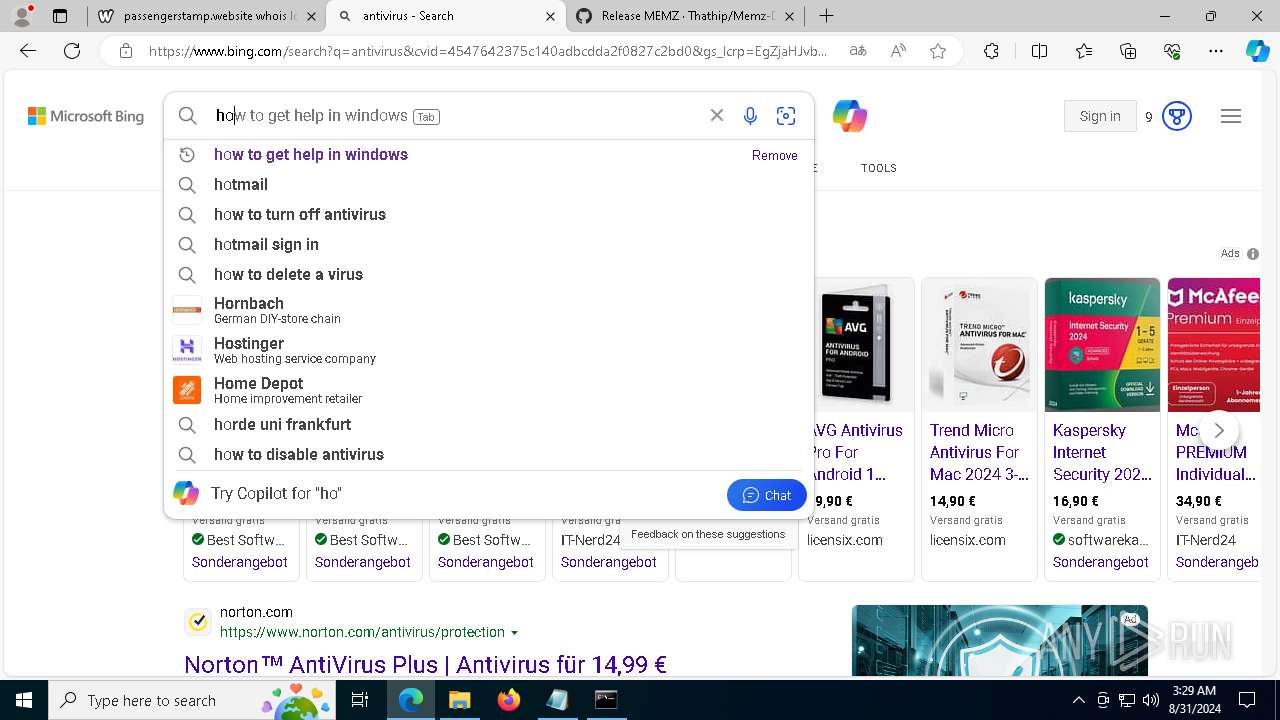
Task: Click the Chat button for Copilot
Action: point(767,495)
